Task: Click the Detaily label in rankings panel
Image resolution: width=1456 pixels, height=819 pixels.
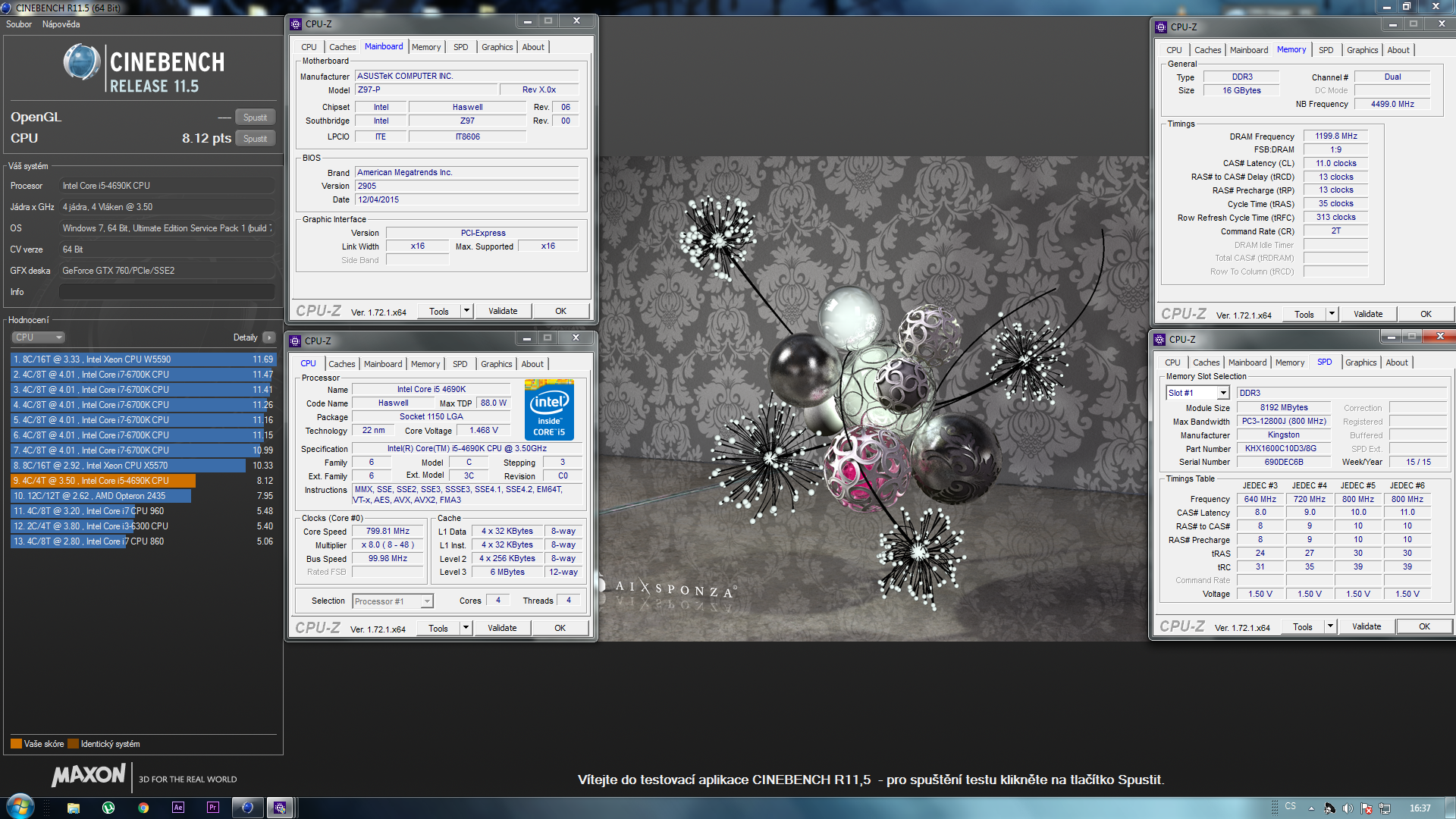Action: (x=245, y=337)
